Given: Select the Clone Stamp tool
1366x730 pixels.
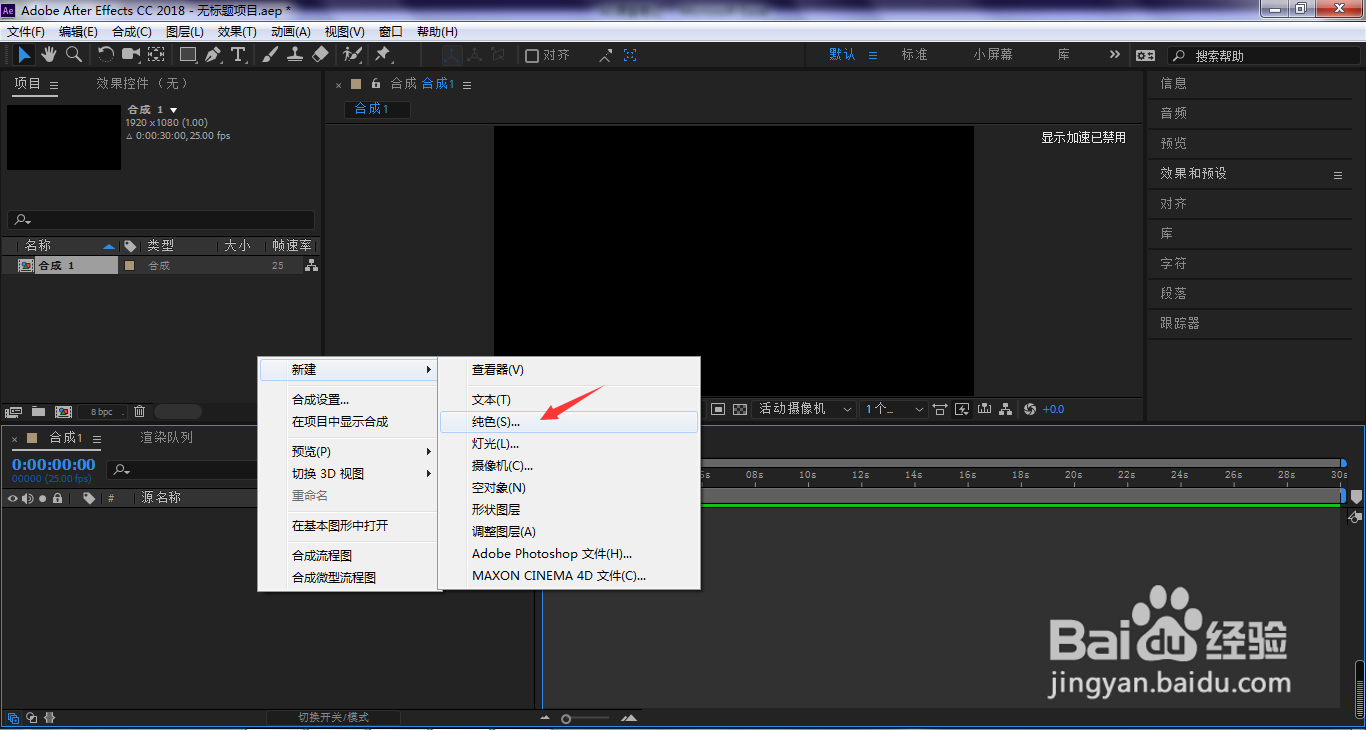Looking at the screenshot, I should (x=296, y=54).
